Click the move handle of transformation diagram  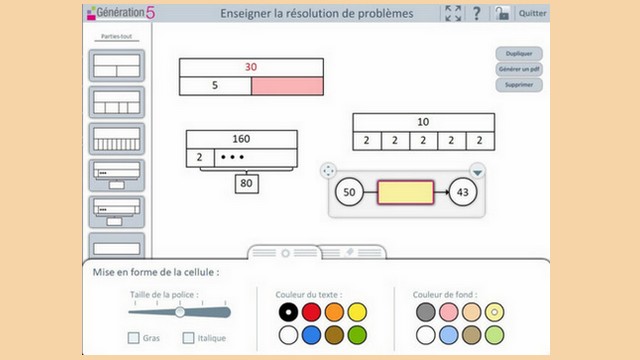(x=328, y=171)
